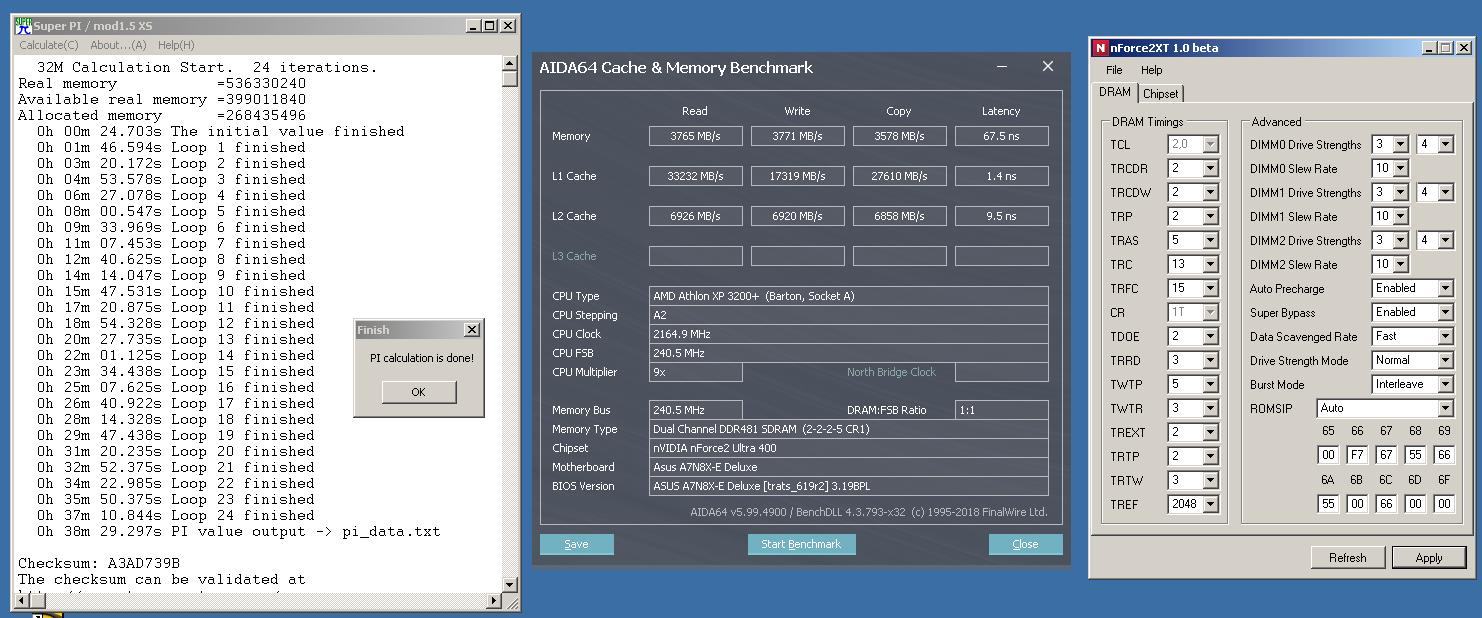Click ROMSIP field under 6A
This screenshot has height=618, width=1482.
[1328, 504]
